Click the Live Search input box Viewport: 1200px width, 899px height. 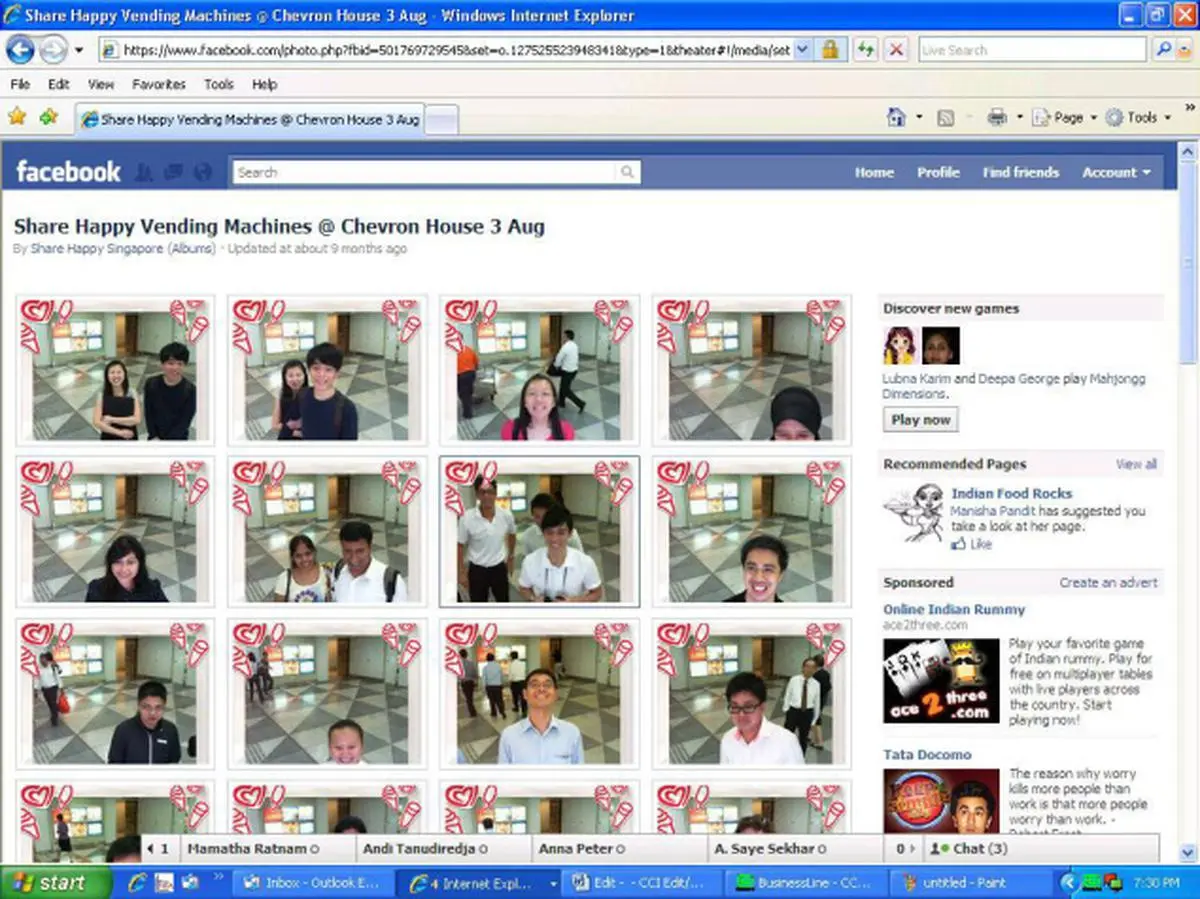click(1032, 50)
